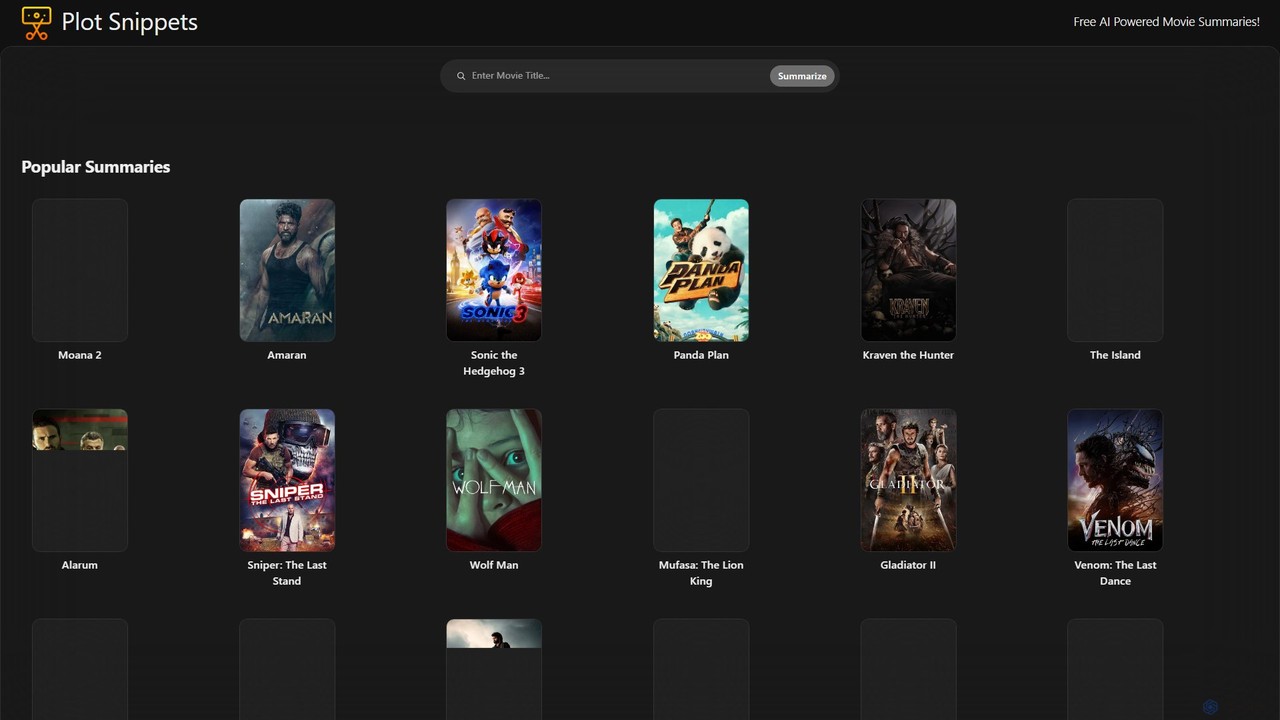
Task: Open the Panda Plan poster
Action: [701, 270]
